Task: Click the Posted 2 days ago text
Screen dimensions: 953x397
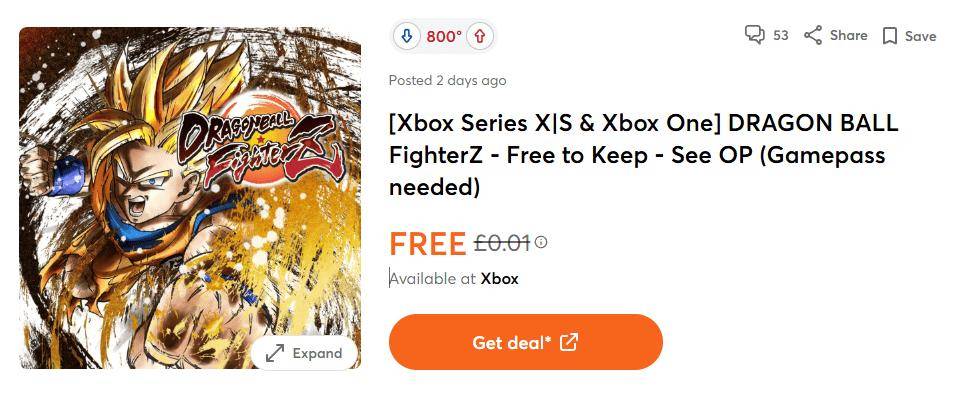Action: click(x=447, y=80)
